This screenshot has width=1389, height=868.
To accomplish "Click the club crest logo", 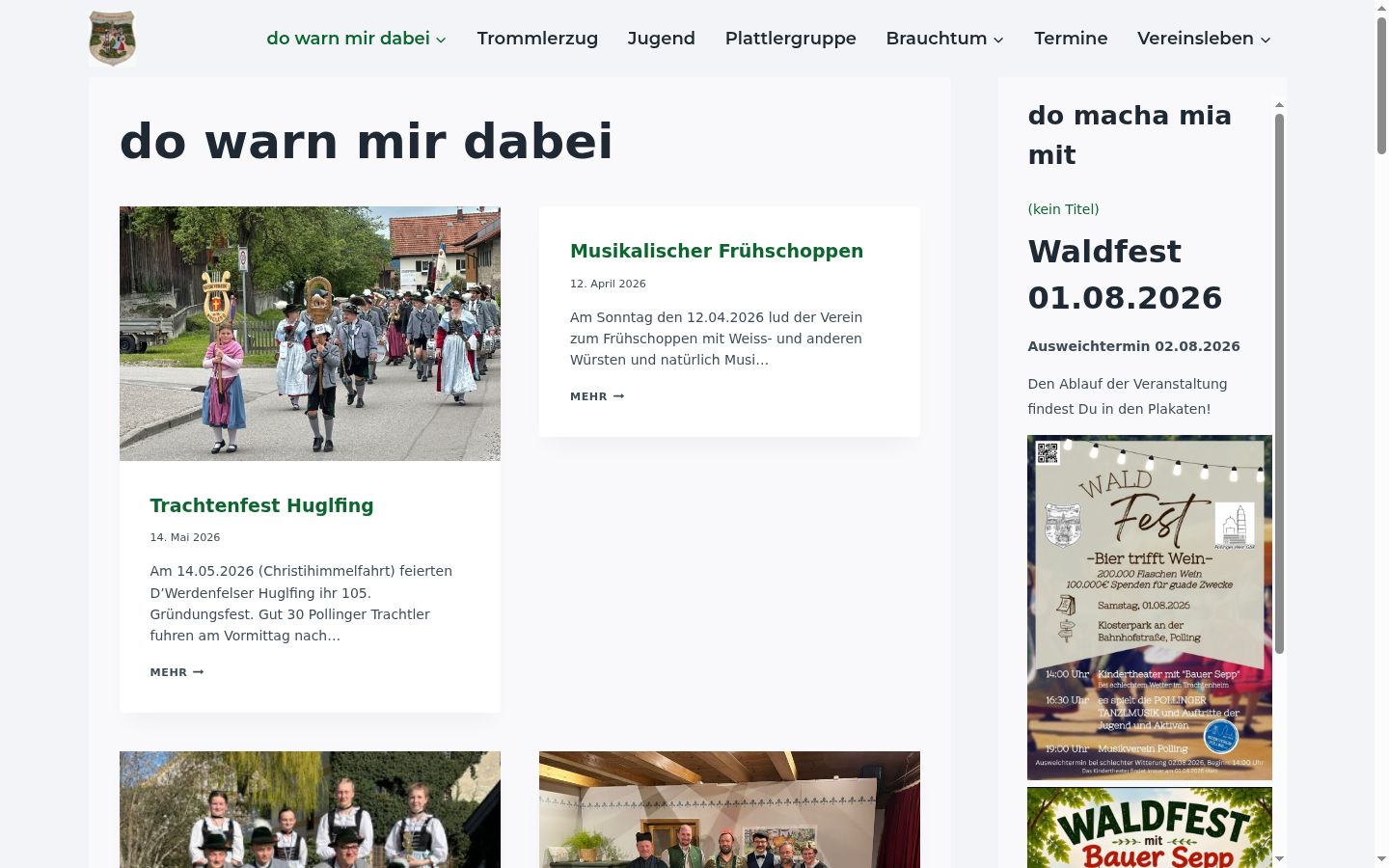I will pyautogui.click(x=112, y=39).
